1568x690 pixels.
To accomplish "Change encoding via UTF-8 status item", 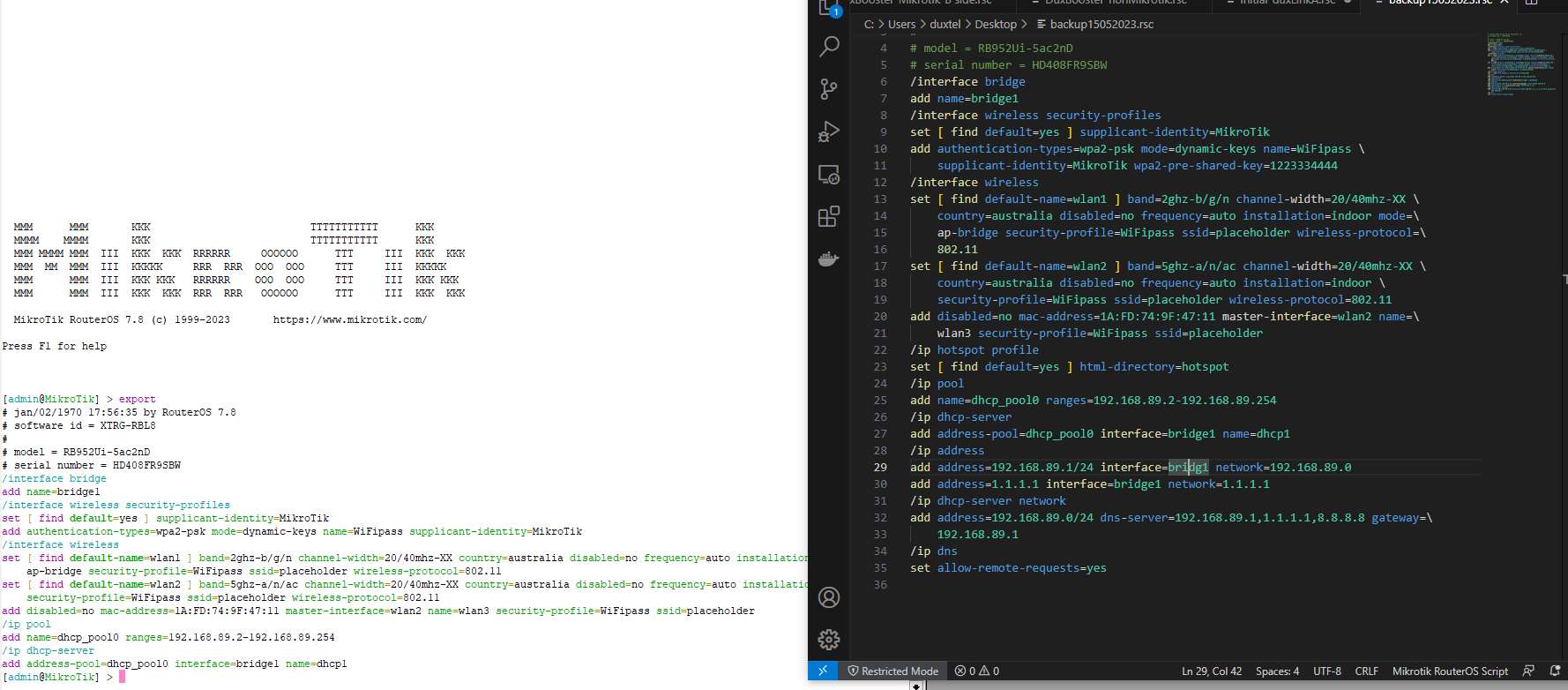I will pyautogui.click(x=1327, y=671).
